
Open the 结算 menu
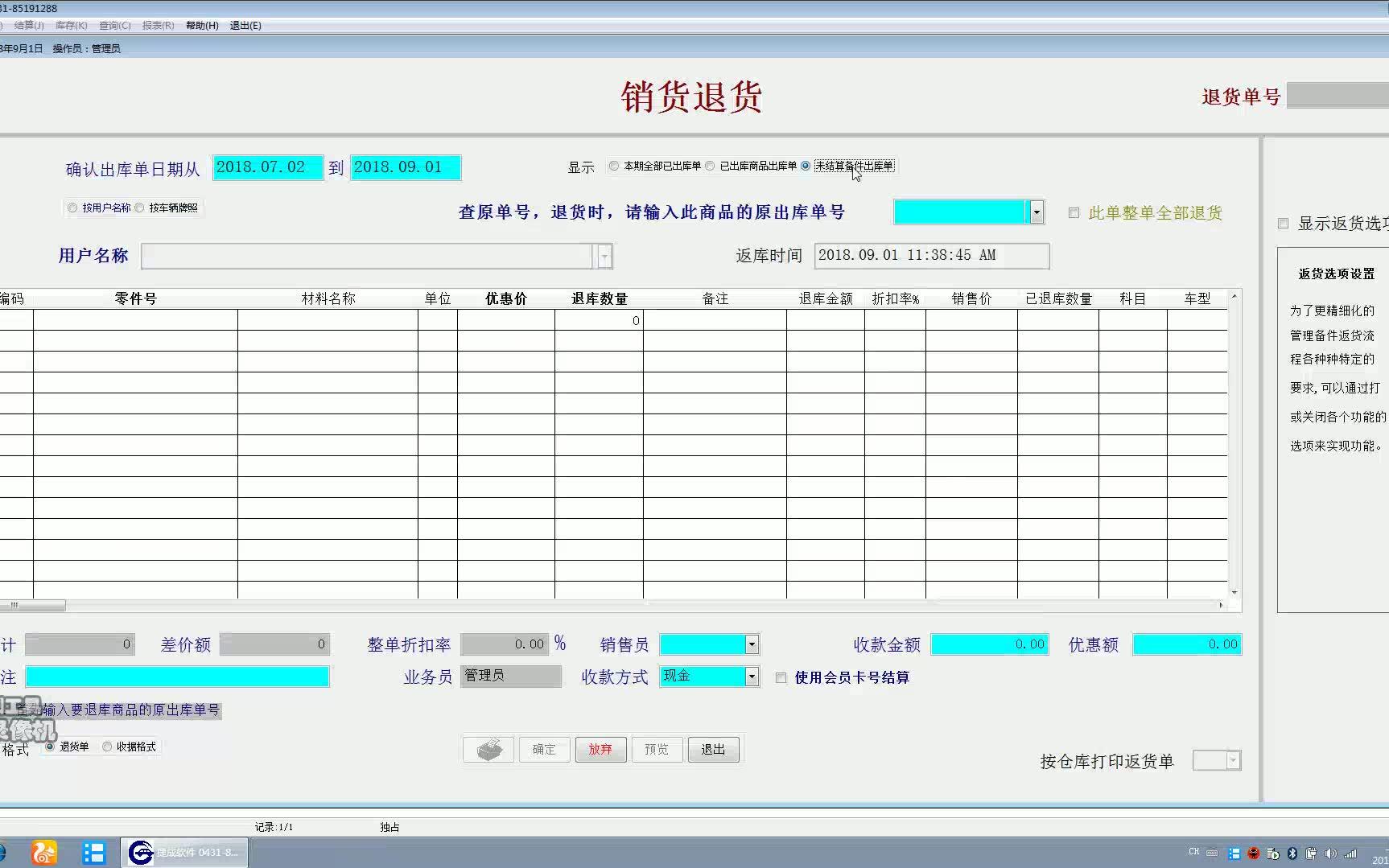point(29,26)
